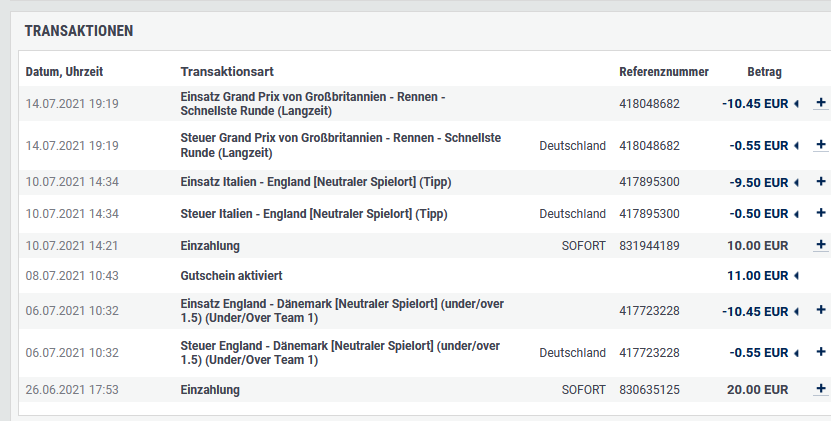This screenshot has height=421, width=831.
Task: Click arrow beside -10.45 EUR England - Dänemark
Action: (796, 311)
